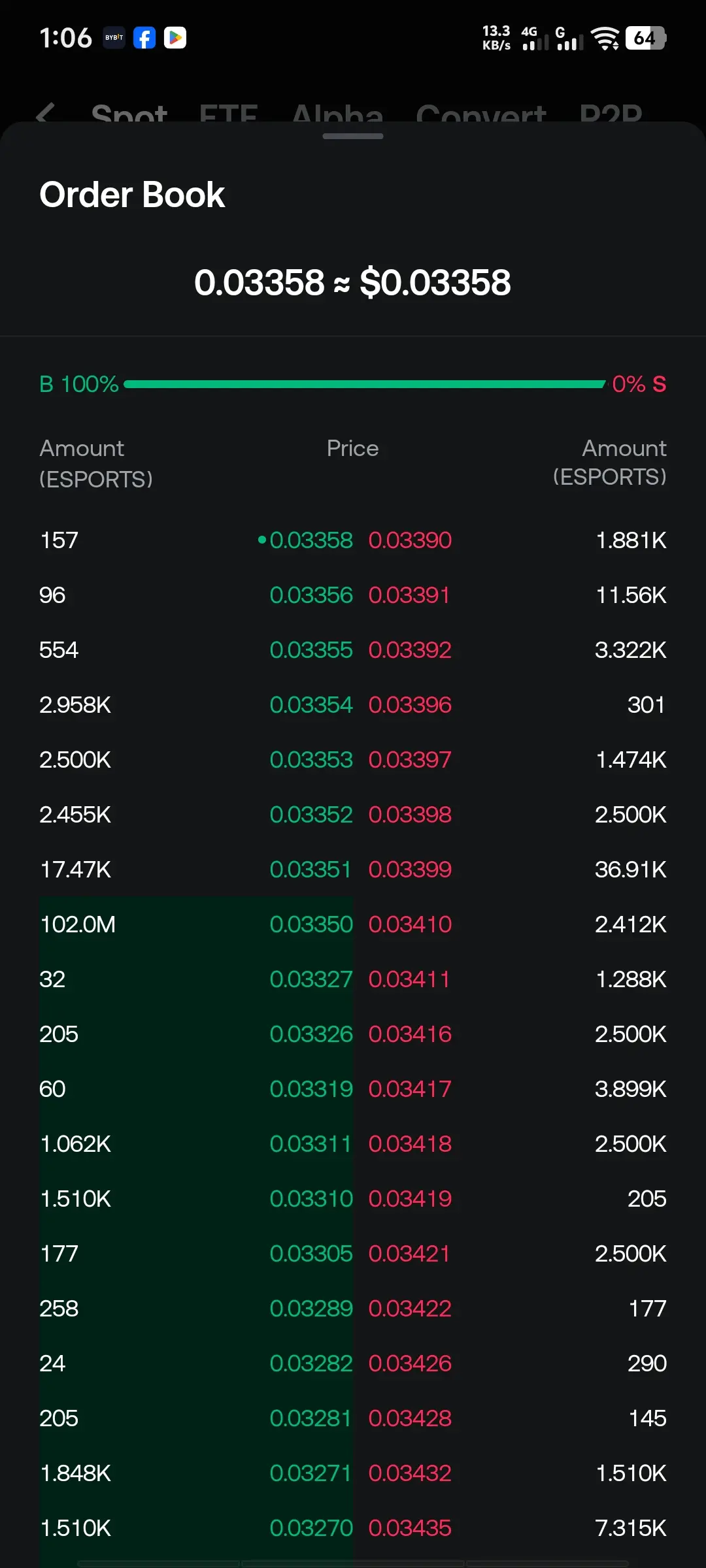The height and width of the screenshot is (1568, 706).
Task: Tap the buy/sell ratio bar
Action: tap(365, 384)
